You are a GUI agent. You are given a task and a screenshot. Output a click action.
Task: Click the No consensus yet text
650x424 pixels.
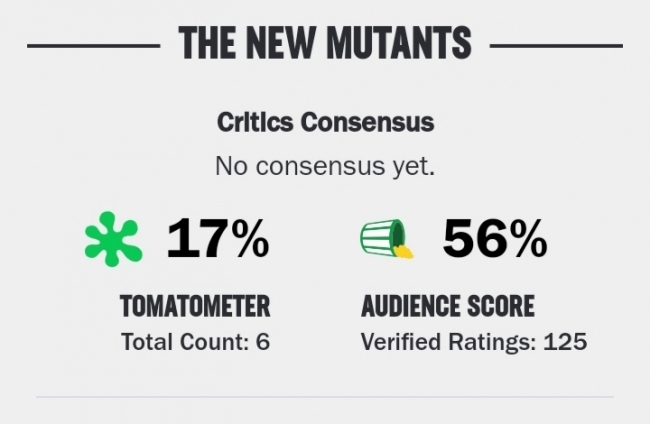coord(325,166)
